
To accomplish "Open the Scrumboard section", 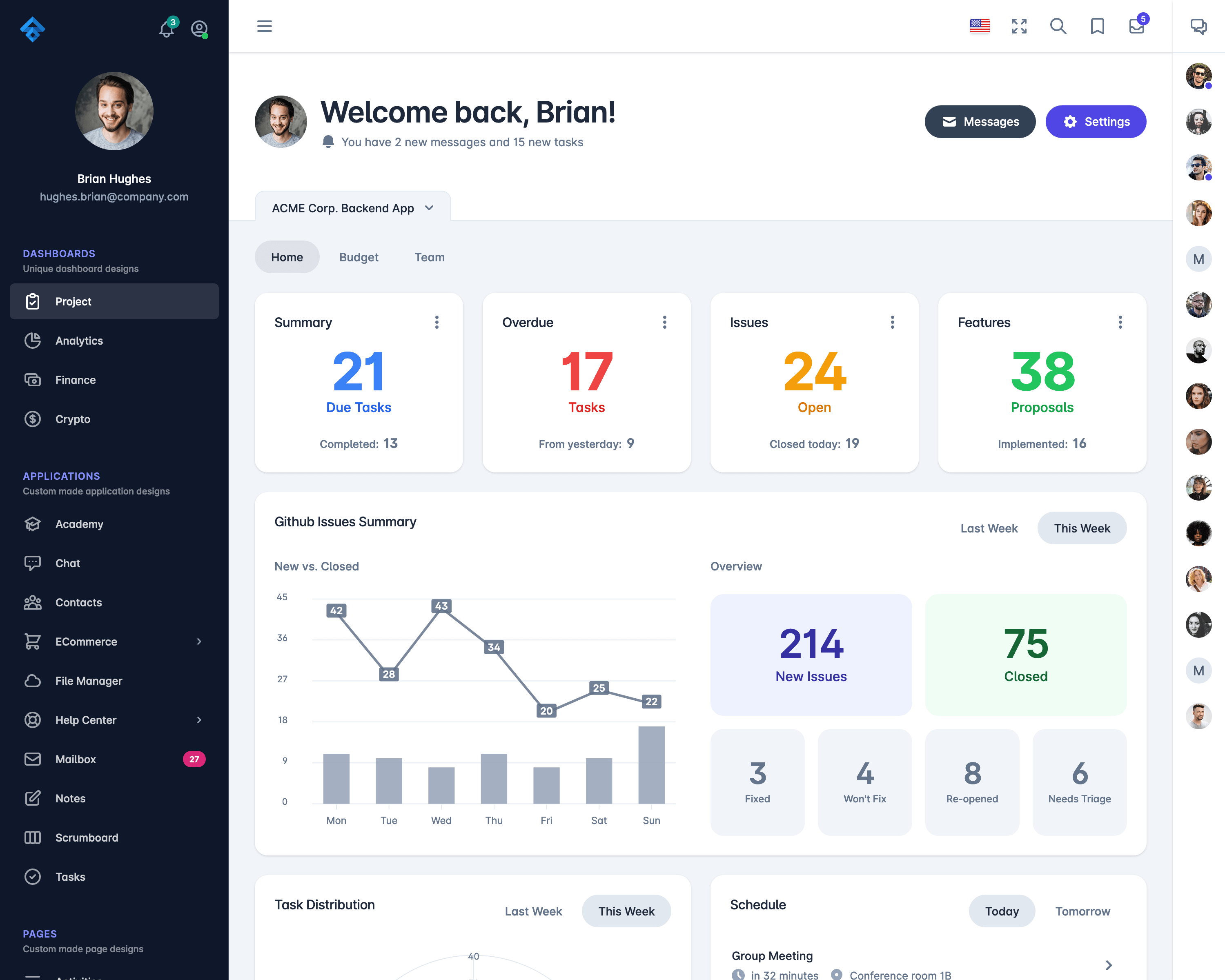I will pos(87,837).
